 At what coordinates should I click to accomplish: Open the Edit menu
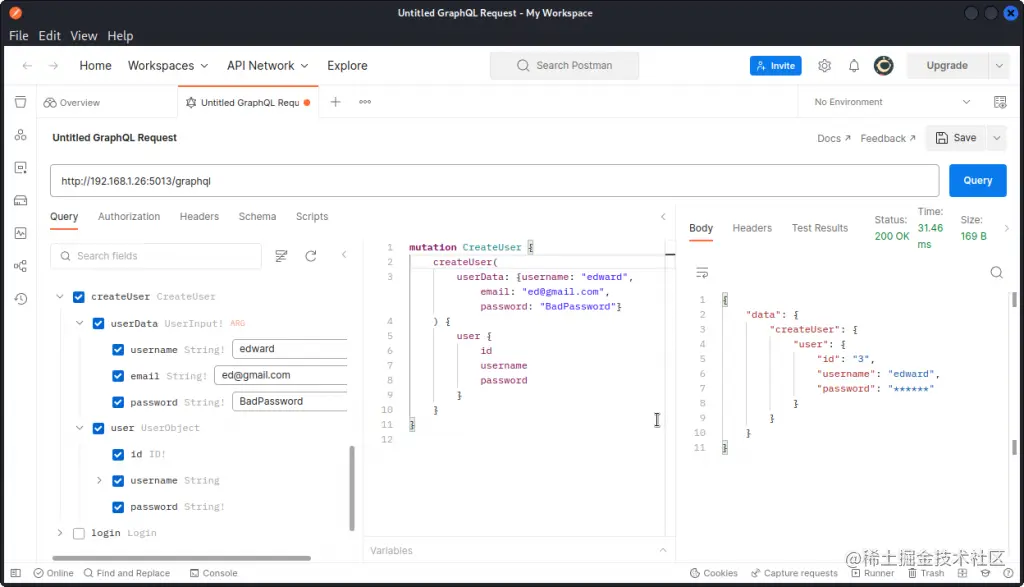pyautogui.click(x=49, y=36)
